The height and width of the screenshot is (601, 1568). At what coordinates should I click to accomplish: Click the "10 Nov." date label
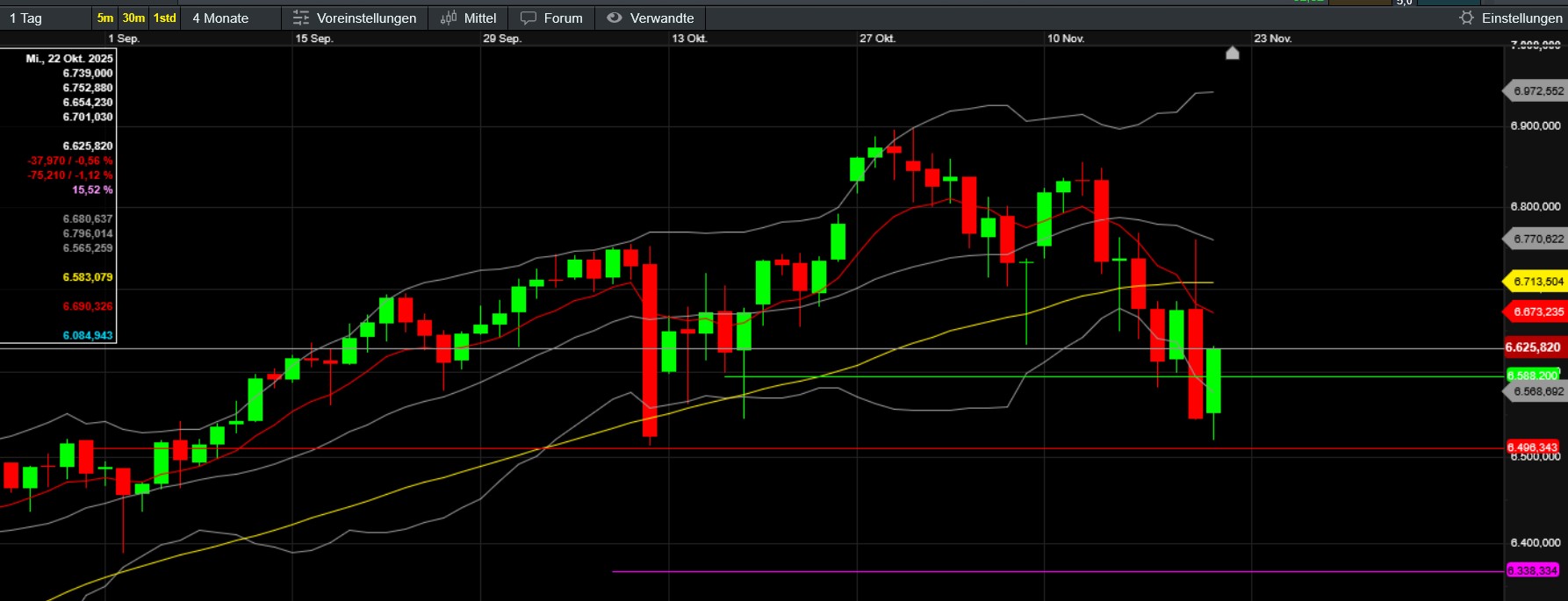[x=1066, y=39]
